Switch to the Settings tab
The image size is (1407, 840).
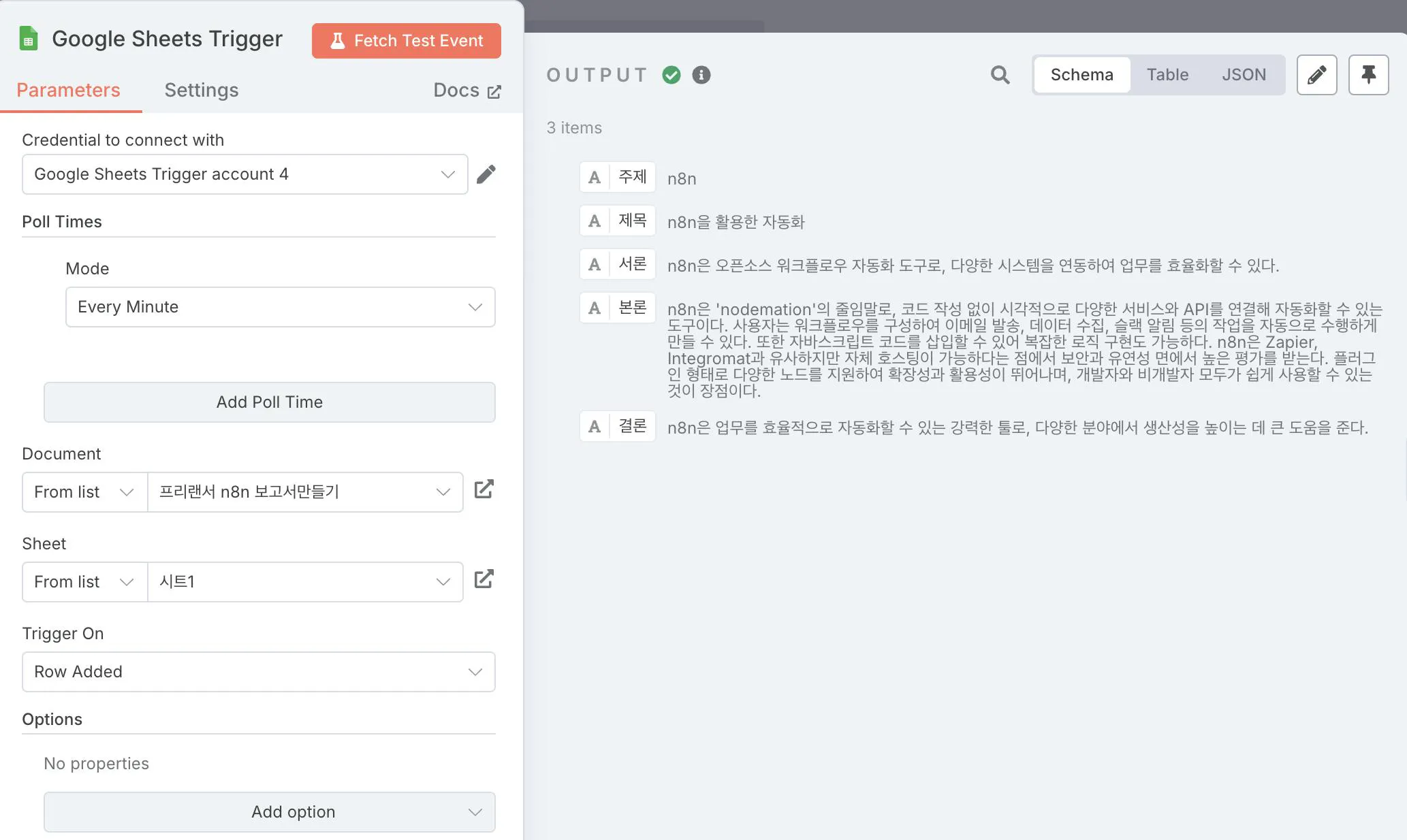(x=201, y=90)
